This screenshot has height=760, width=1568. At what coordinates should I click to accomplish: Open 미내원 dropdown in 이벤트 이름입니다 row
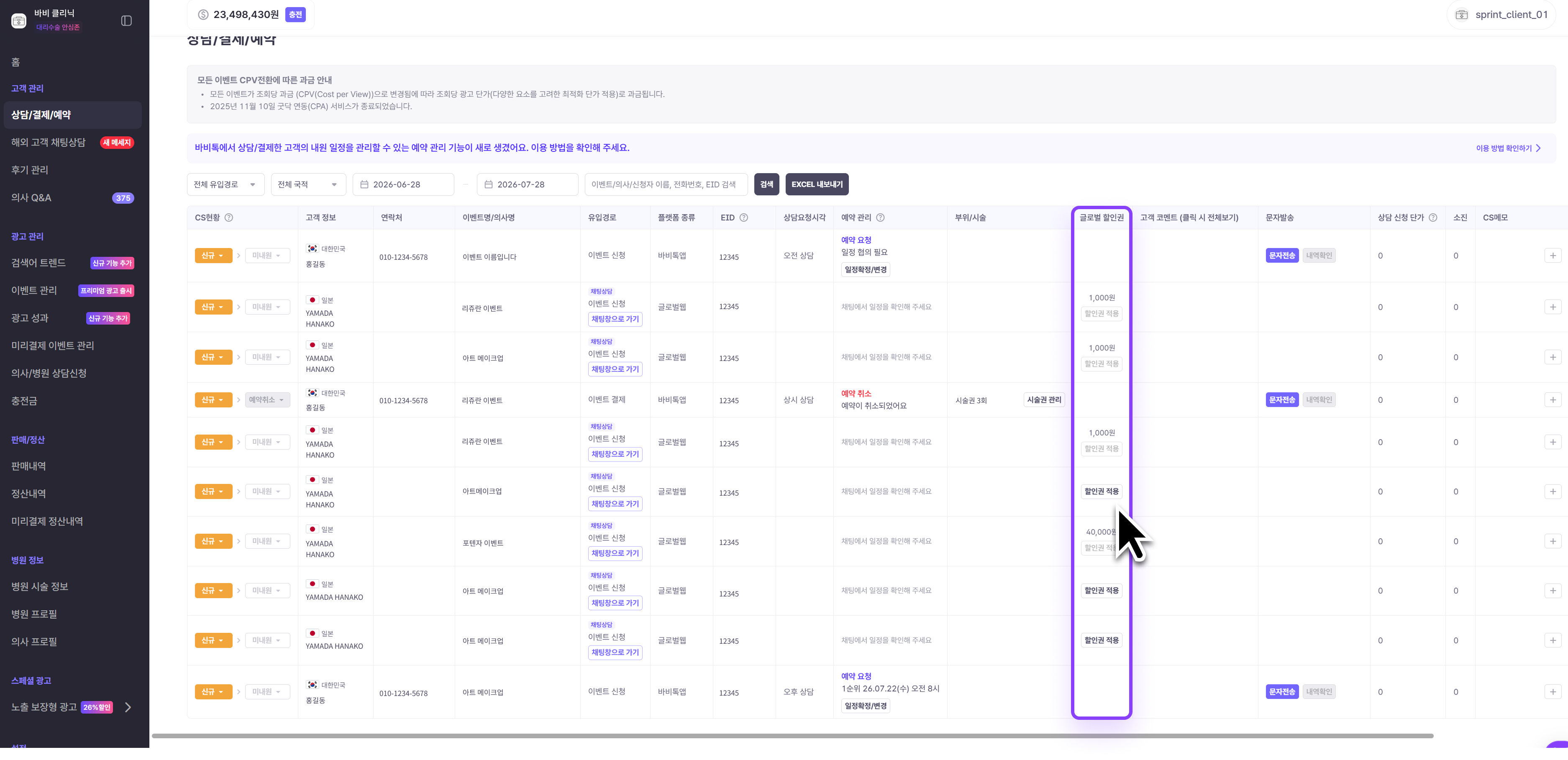267,256
